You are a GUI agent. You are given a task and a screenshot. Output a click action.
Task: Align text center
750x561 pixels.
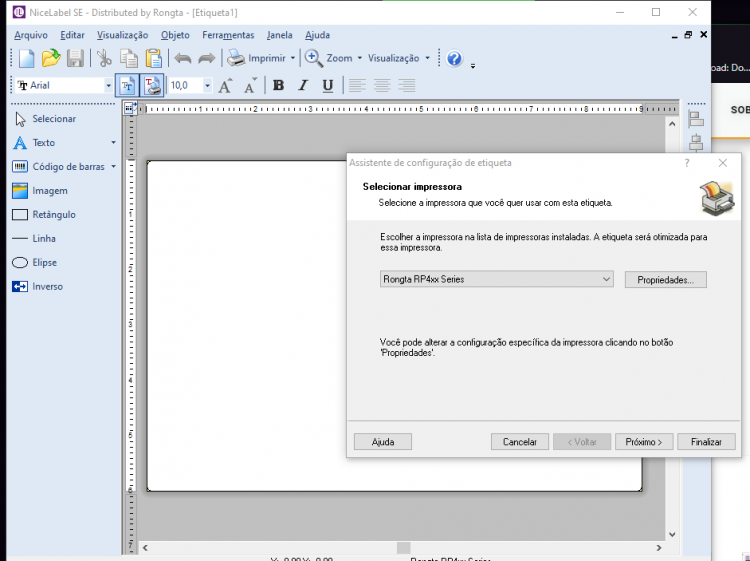(x=382, y=86)
